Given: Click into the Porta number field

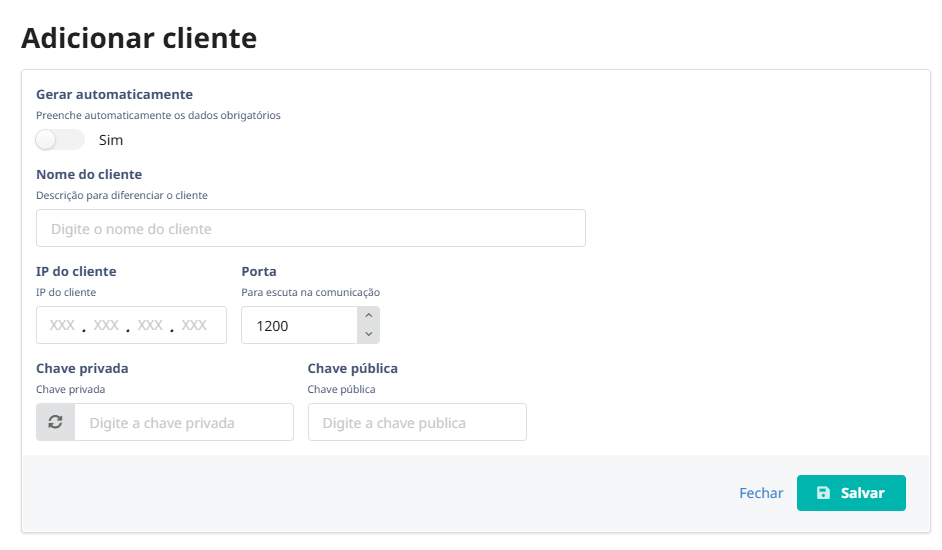Looking at the screenshot, I should [x=299, y=325].
